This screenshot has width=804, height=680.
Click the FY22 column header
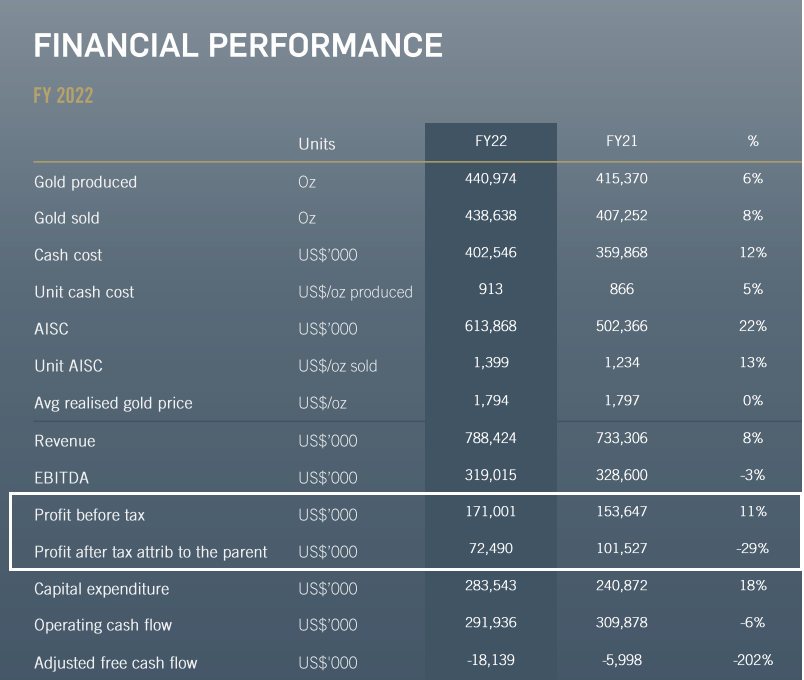[x=491, y=141]
